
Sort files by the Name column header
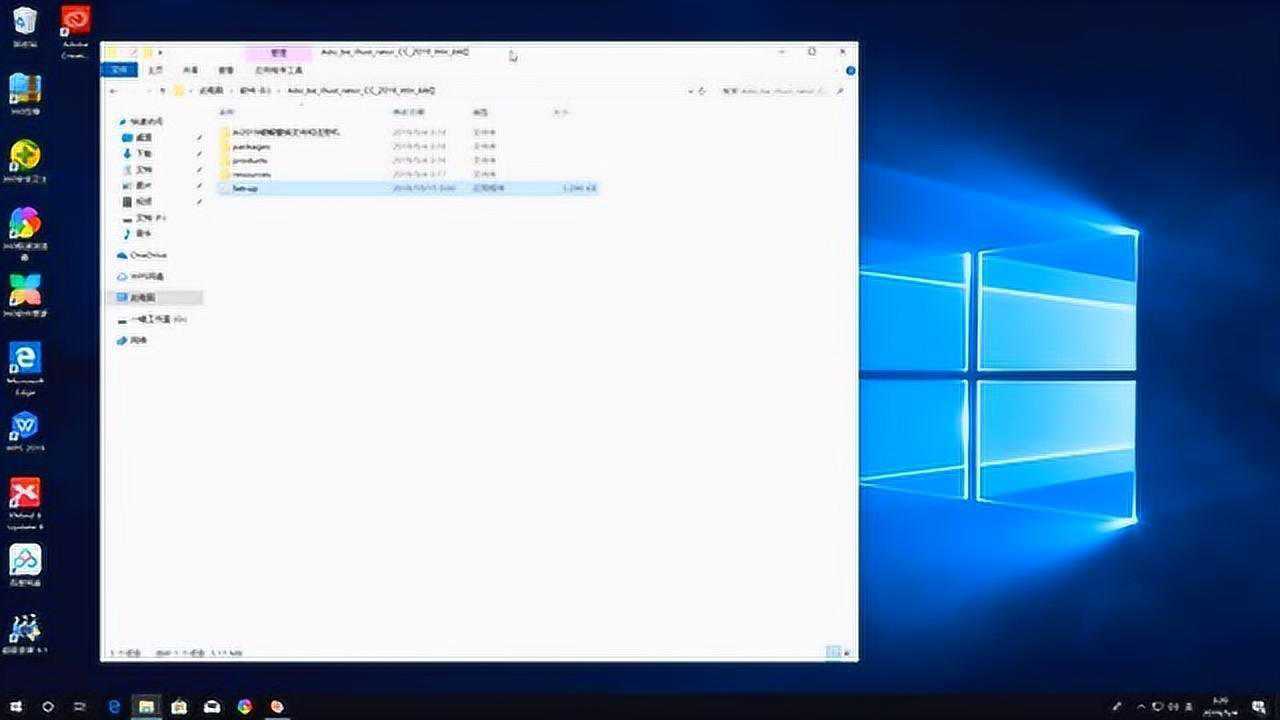coord(227,112)
